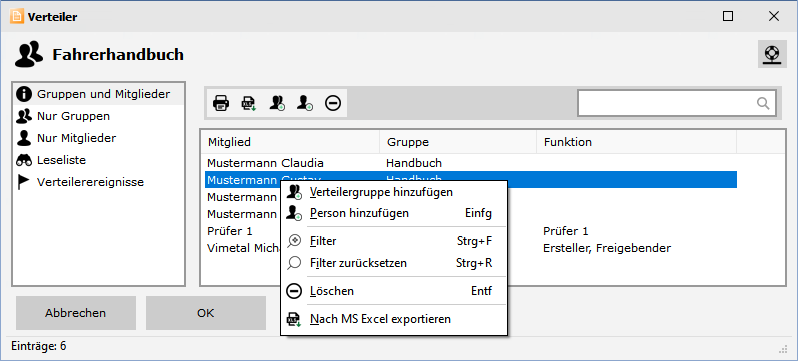Switch to Nur Gruppen view

click(98, 116)
